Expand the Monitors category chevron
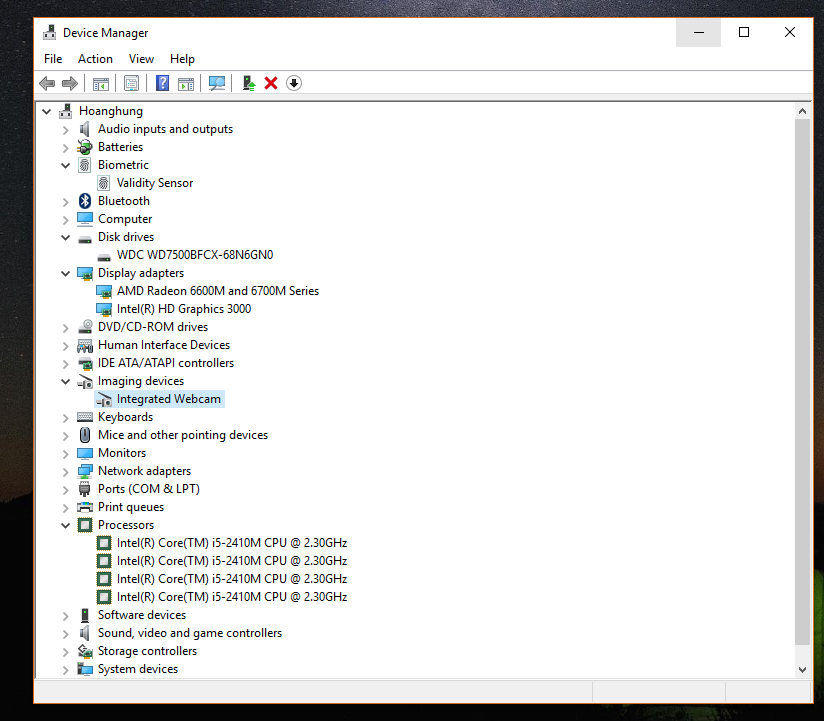 coord(65,454)
